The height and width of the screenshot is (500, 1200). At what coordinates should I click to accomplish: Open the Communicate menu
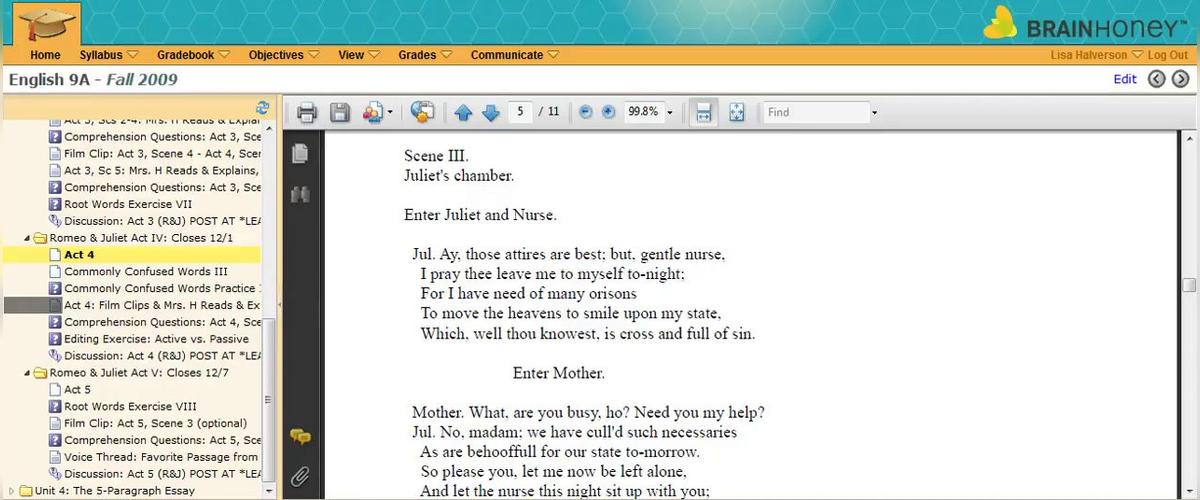click(x=514, y=55)
